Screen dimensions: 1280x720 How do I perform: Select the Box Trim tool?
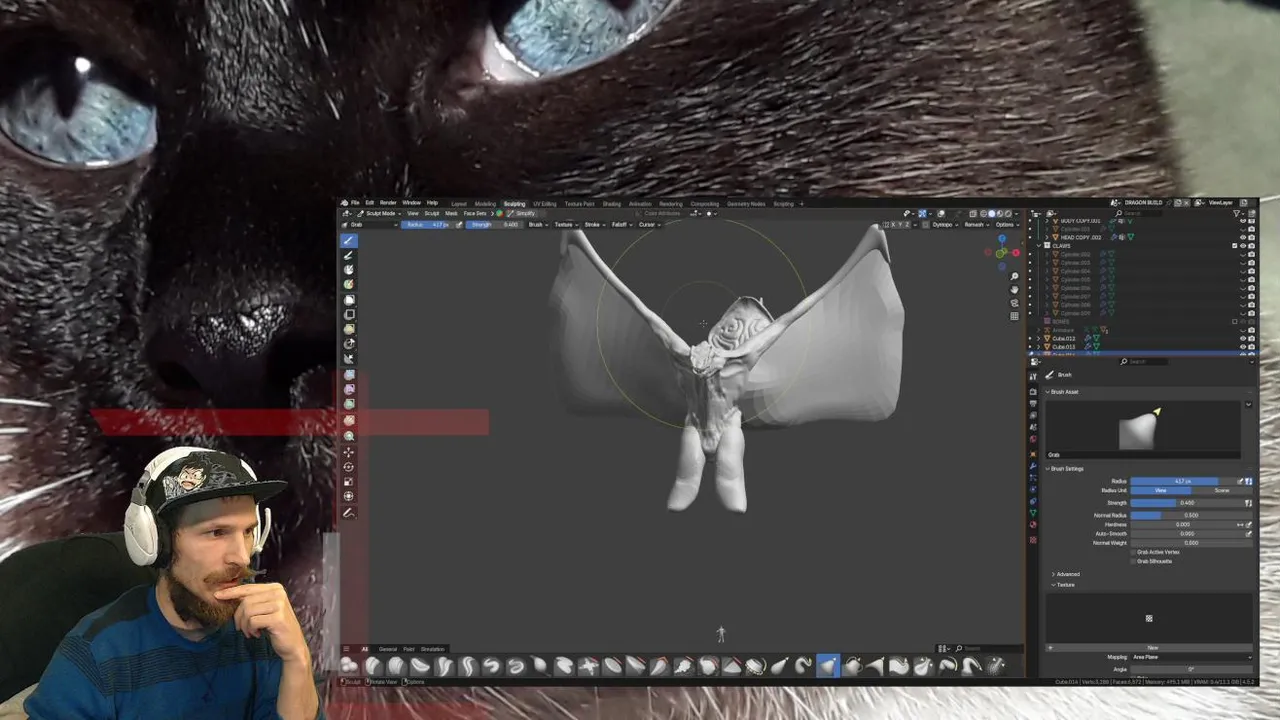pos(348,344)
